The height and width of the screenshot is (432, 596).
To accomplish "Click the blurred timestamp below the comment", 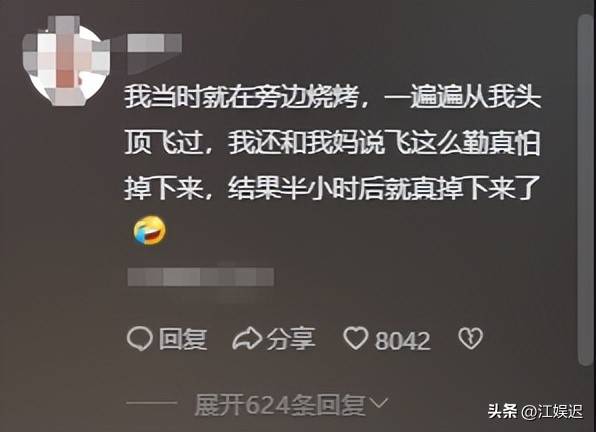I will click(201, 277).
